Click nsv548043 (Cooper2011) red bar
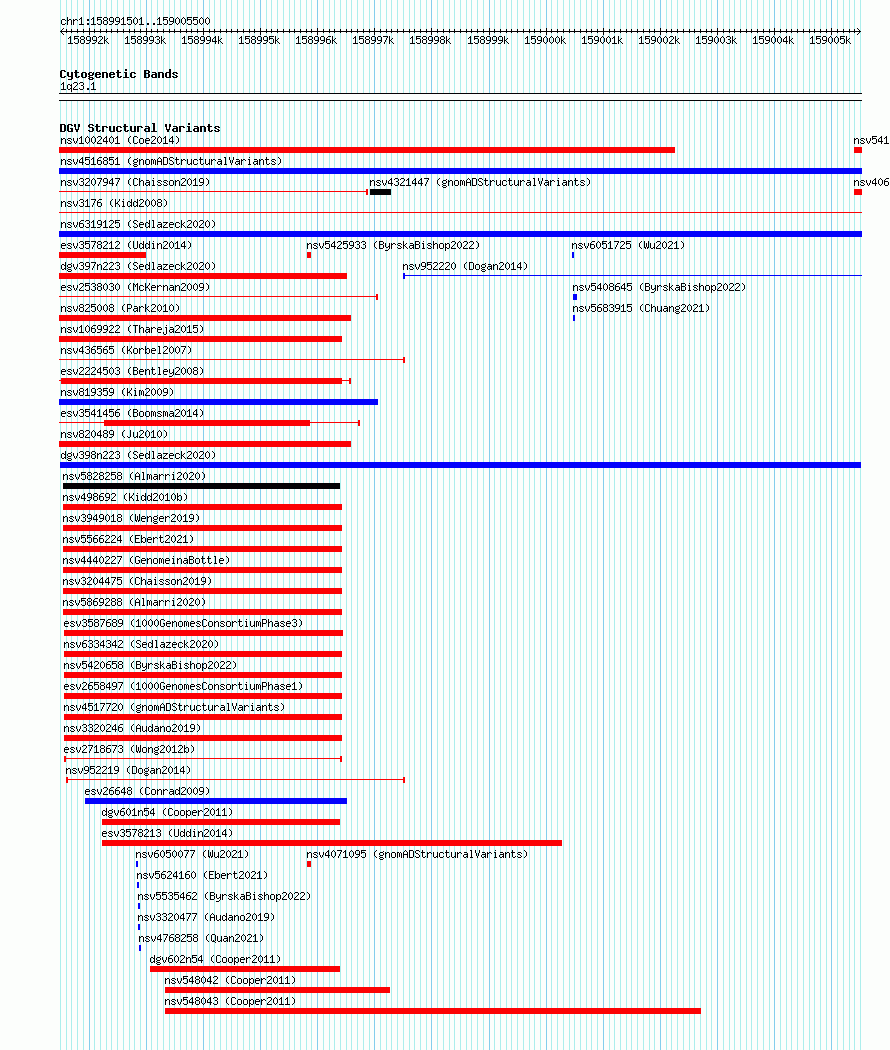This screenshot has height=1050, width=890. [433, 1011]
